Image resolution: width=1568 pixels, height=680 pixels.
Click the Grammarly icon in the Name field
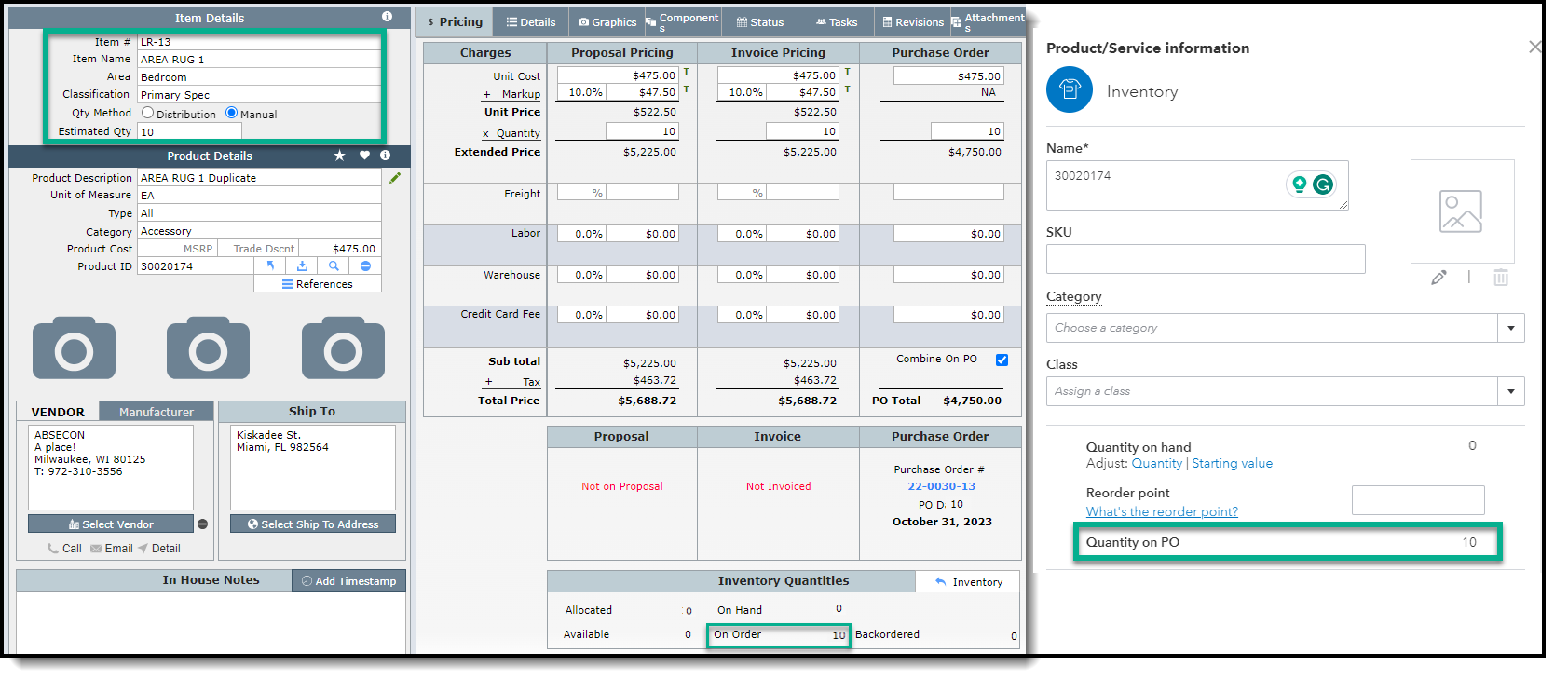1322,184
